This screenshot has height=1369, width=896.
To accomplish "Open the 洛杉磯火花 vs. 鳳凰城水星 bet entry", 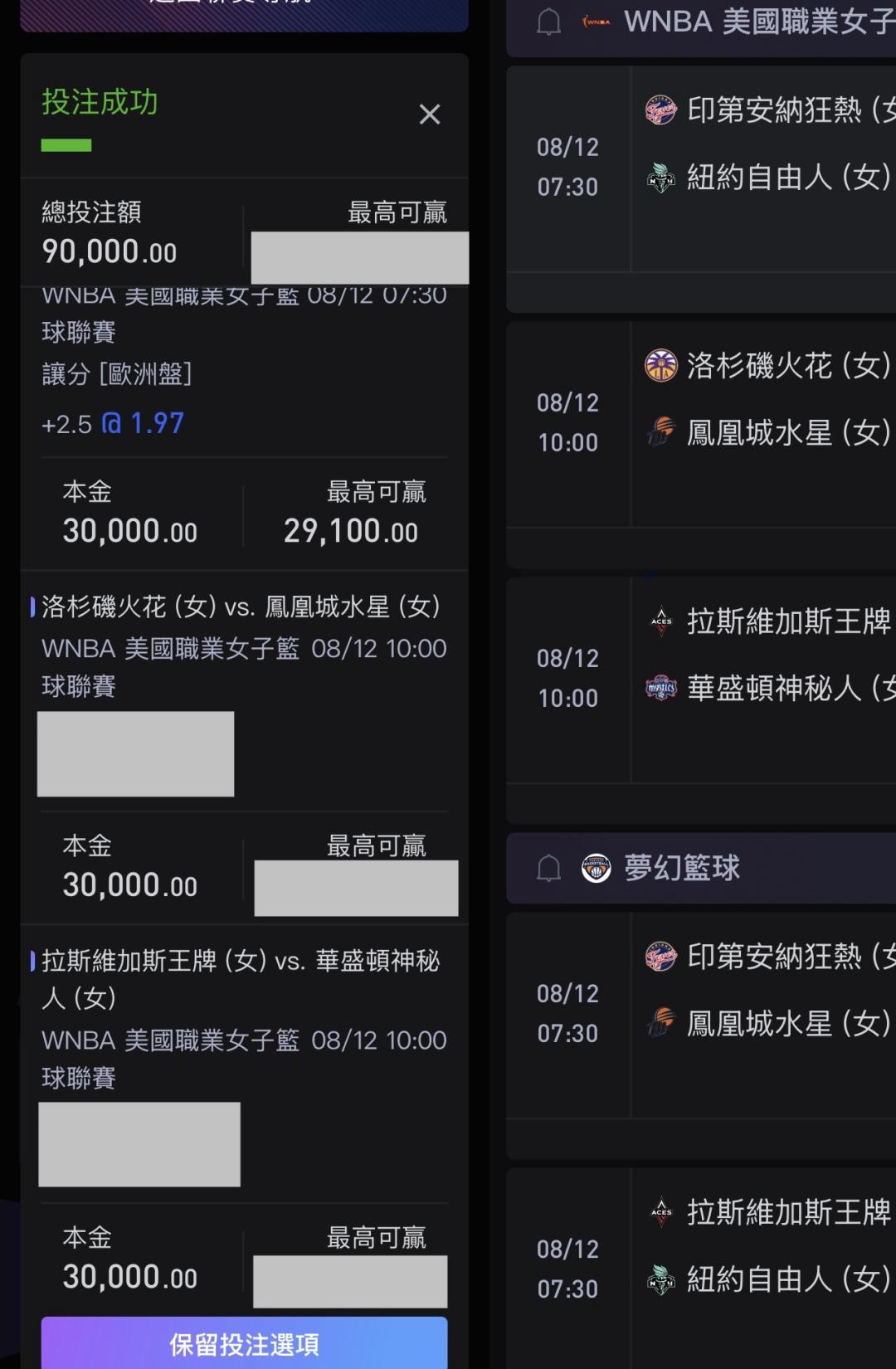I will click(241, 607).
